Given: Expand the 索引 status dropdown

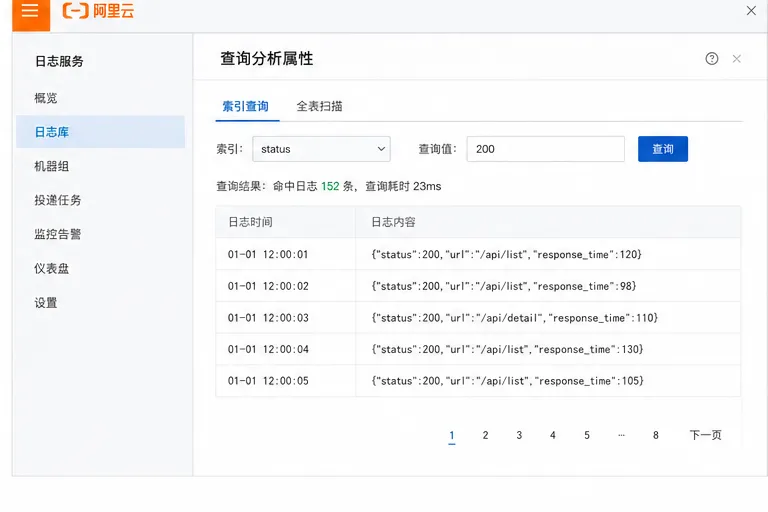Looking at the screenshot, I should point(321,149).
